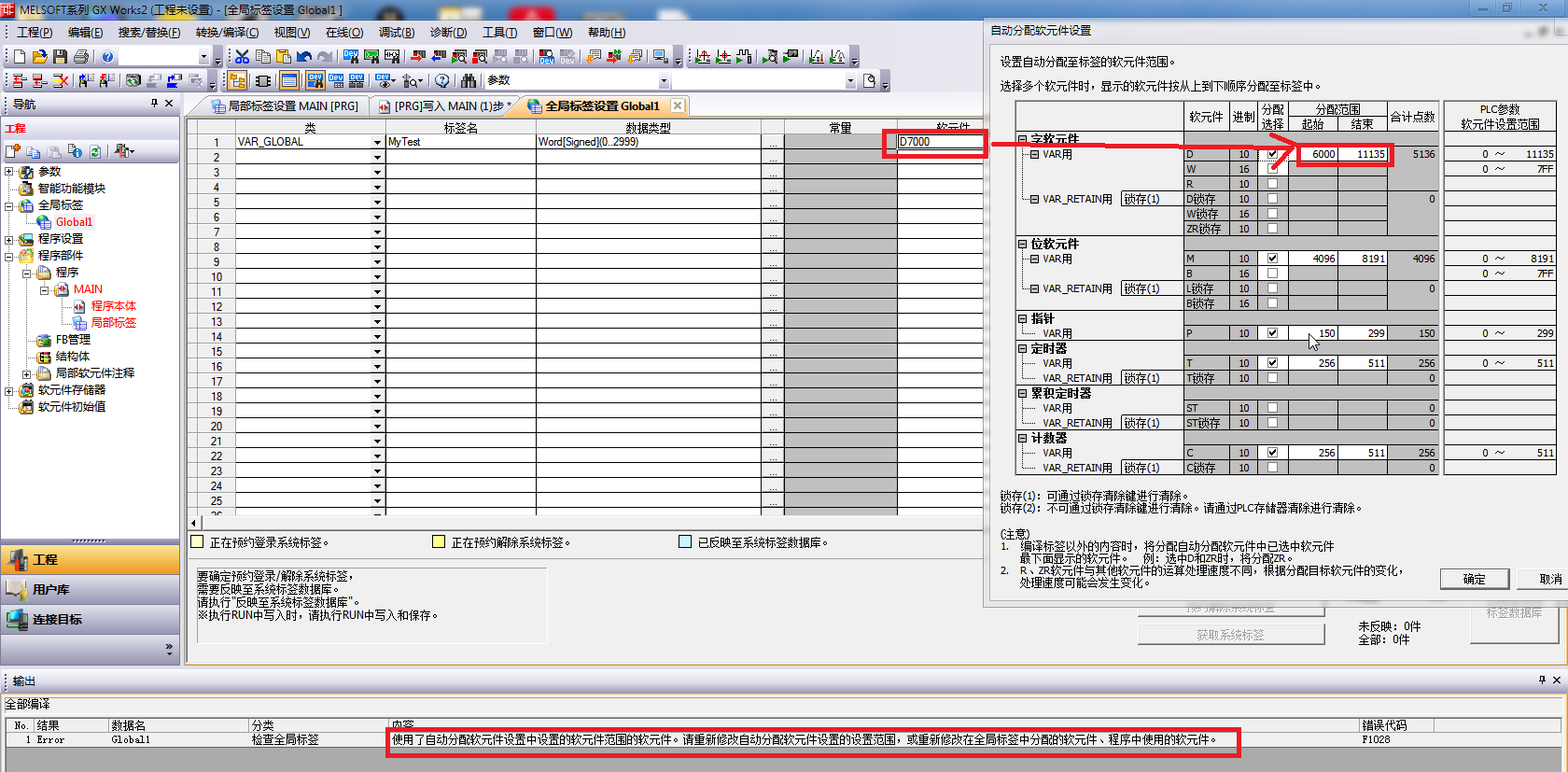Collapse the 程序部件 tree node
Viewport: 1568px width, 772px height.
coord(9,256)
